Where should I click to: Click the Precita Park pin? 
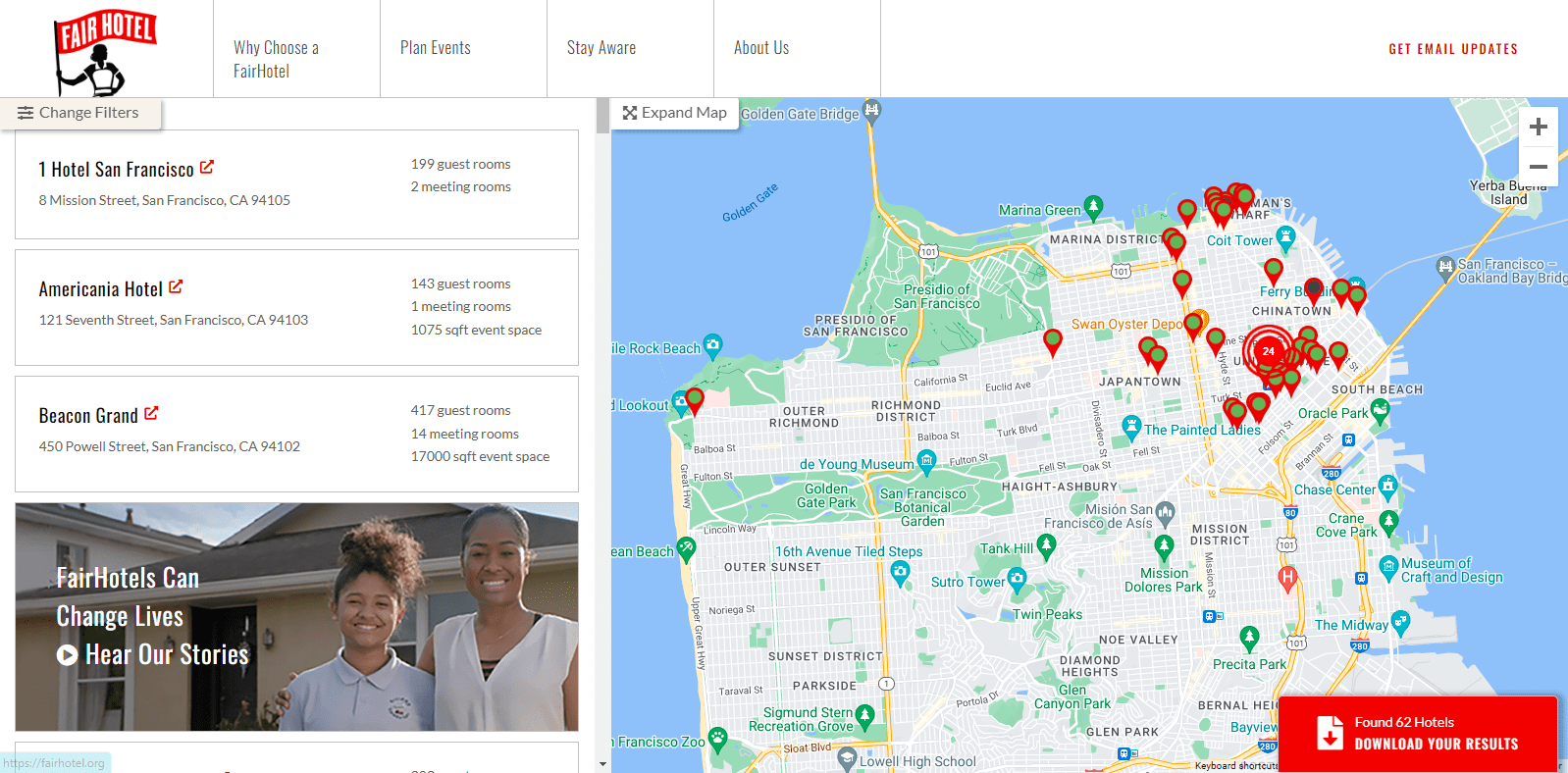pos(1249,639)
